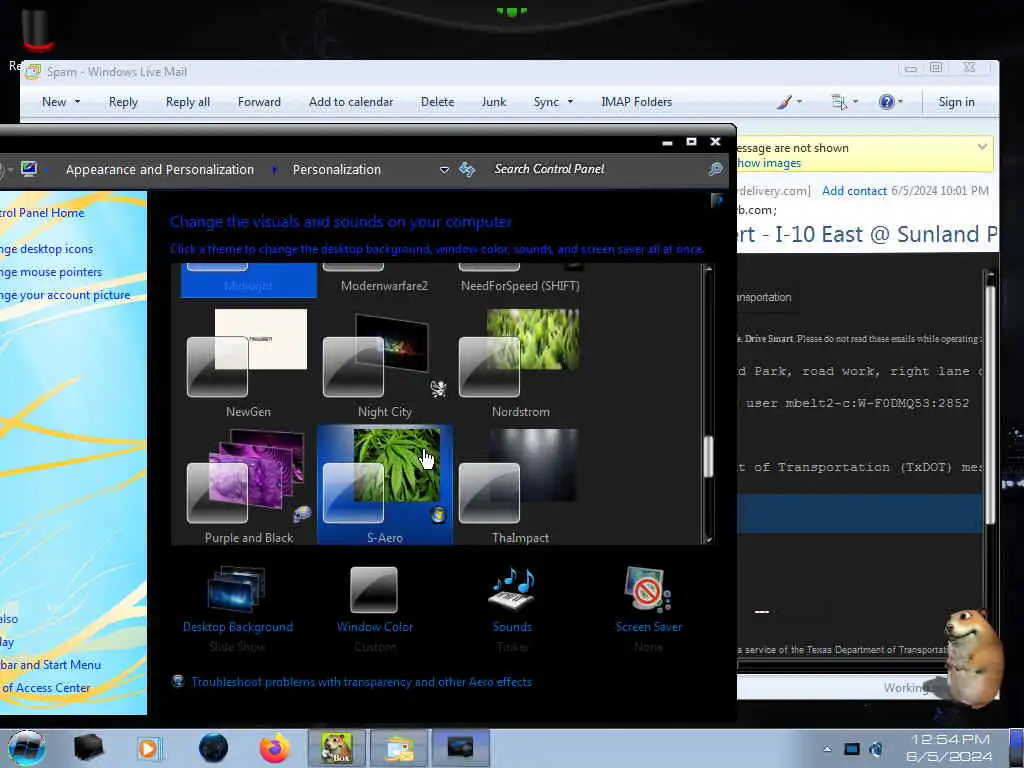Open the Screen Saver icon
This screenshot has width=1024, height=768.
coord(648,589)
